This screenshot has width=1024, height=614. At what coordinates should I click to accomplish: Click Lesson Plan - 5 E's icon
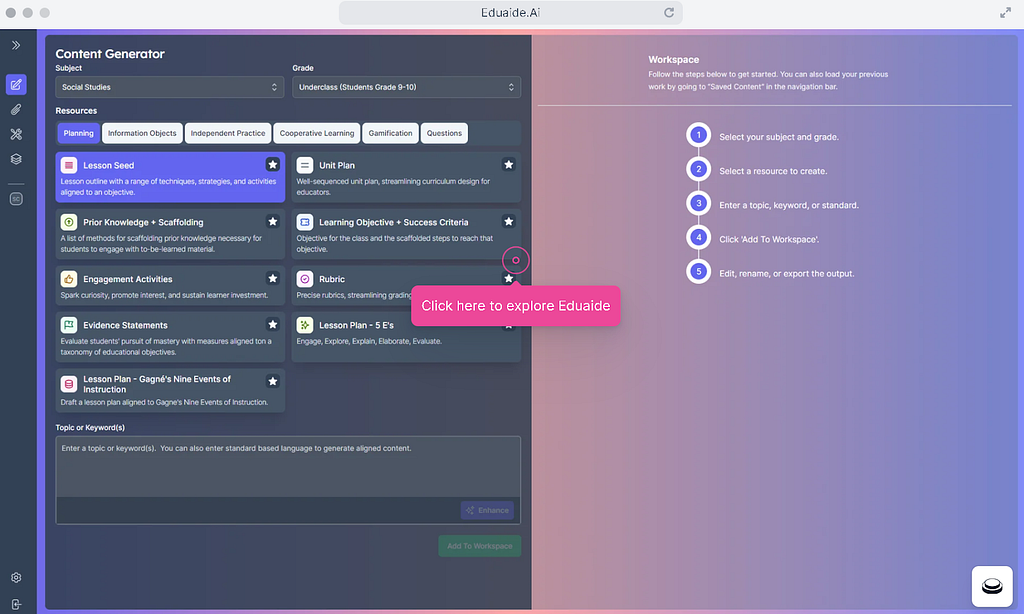pyautogui.click(x=305, y=325)
